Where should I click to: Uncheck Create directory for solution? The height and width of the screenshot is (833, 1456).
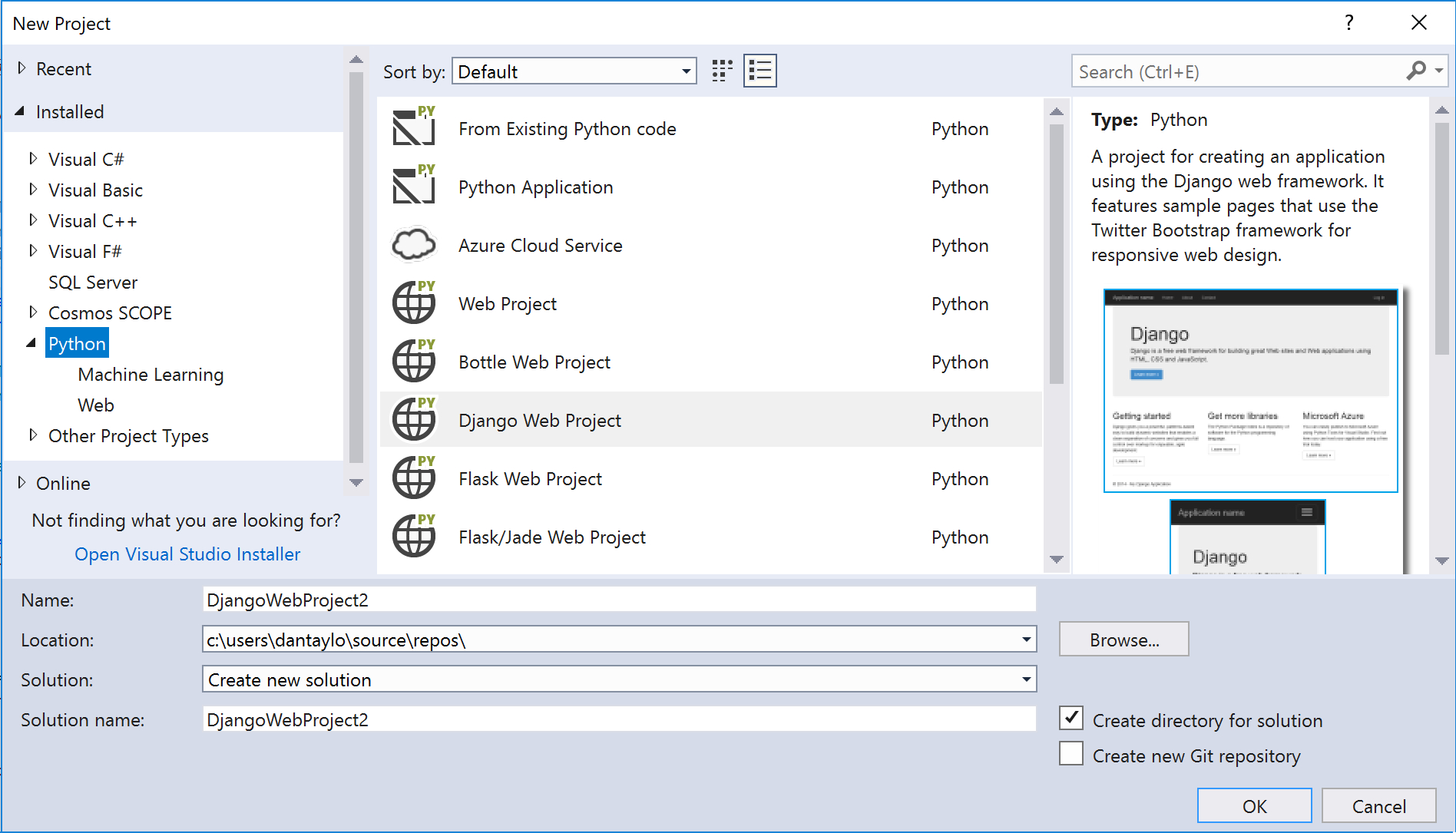pyautogui.click(x=1071, y=718)
